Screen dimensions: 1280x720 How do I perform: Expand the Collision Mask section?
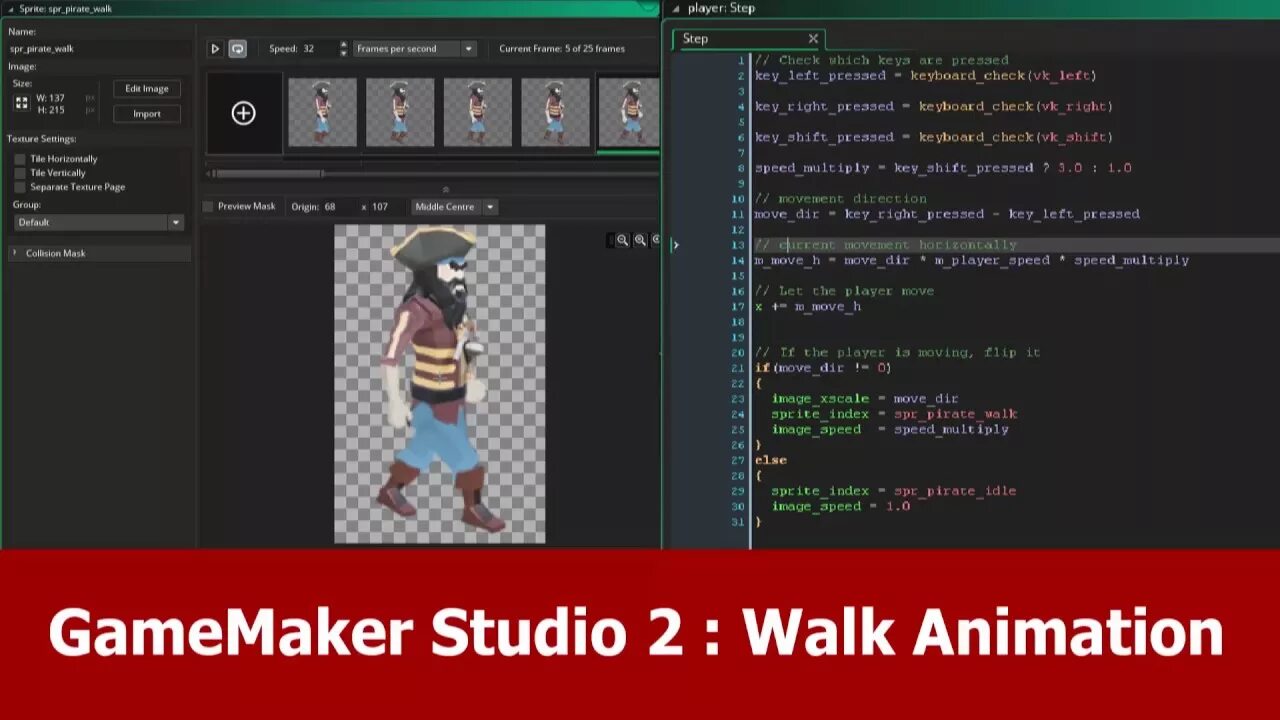[x=98, y=253]
